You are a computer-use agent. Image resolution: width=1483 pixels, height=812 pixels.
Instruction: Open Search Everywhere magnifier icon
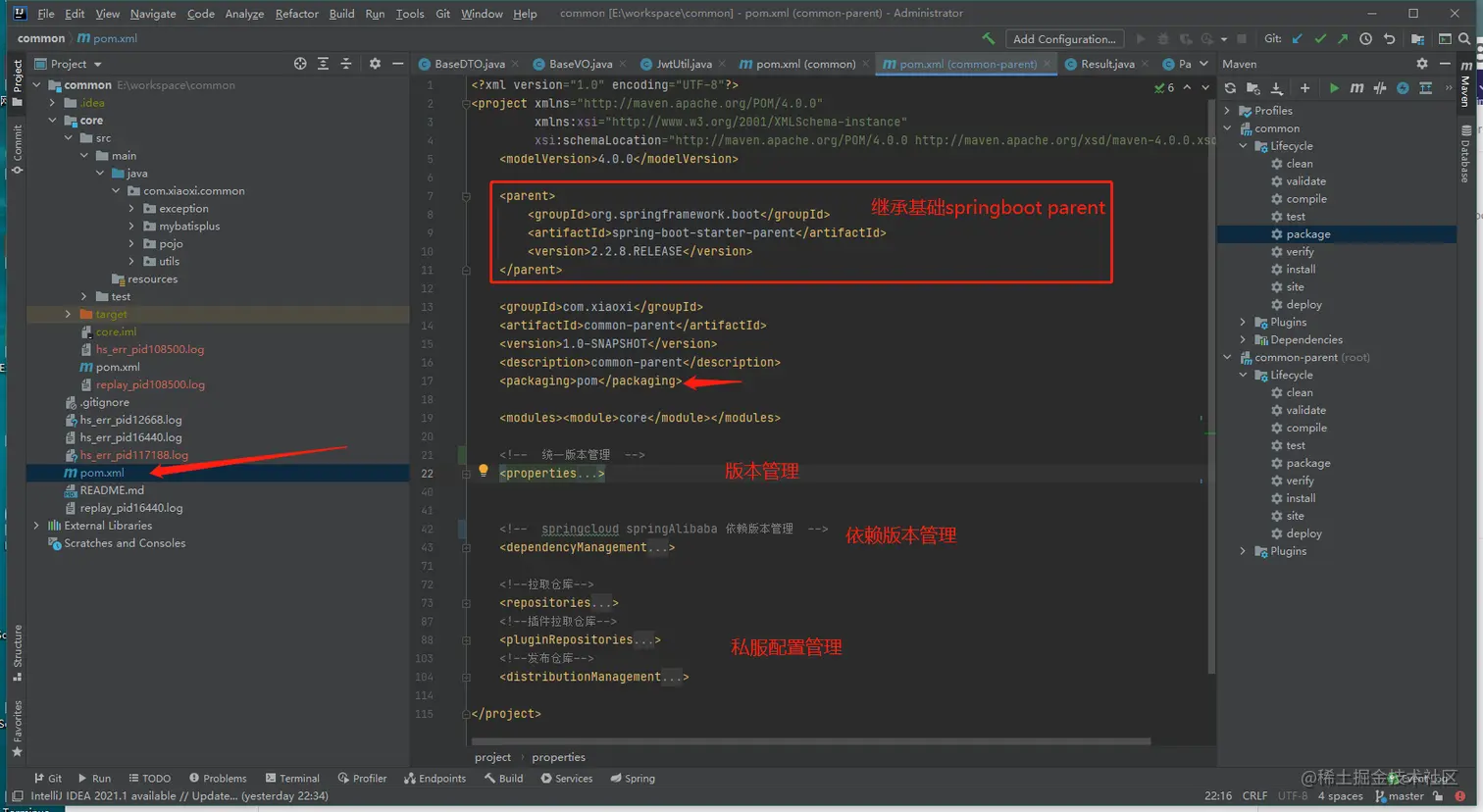[x=1464, y=39]
